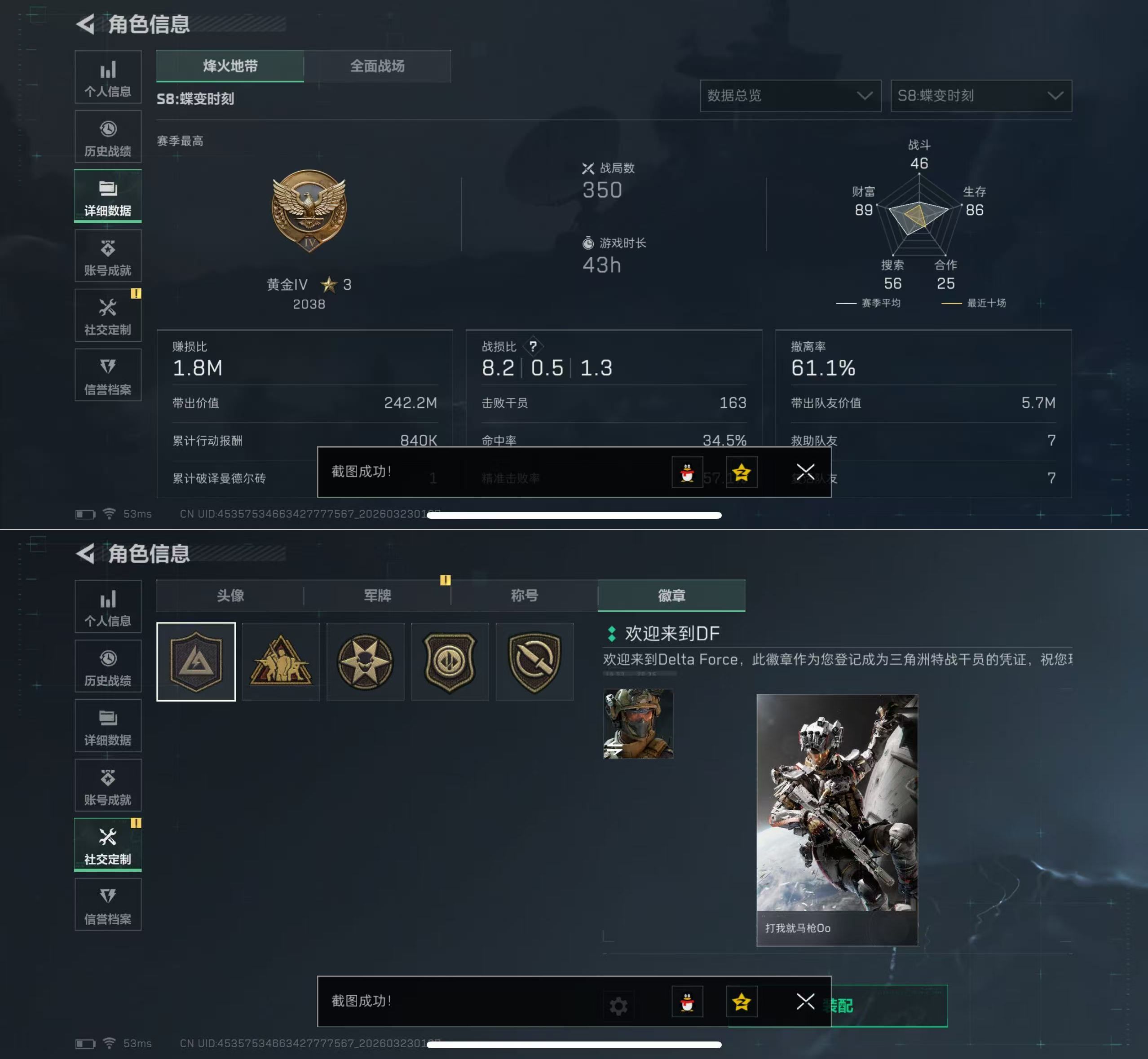This screenshot has height=1059, width=1148.
Task: Click the back arrow beside top 角色信息
Action: click(85, 24)
